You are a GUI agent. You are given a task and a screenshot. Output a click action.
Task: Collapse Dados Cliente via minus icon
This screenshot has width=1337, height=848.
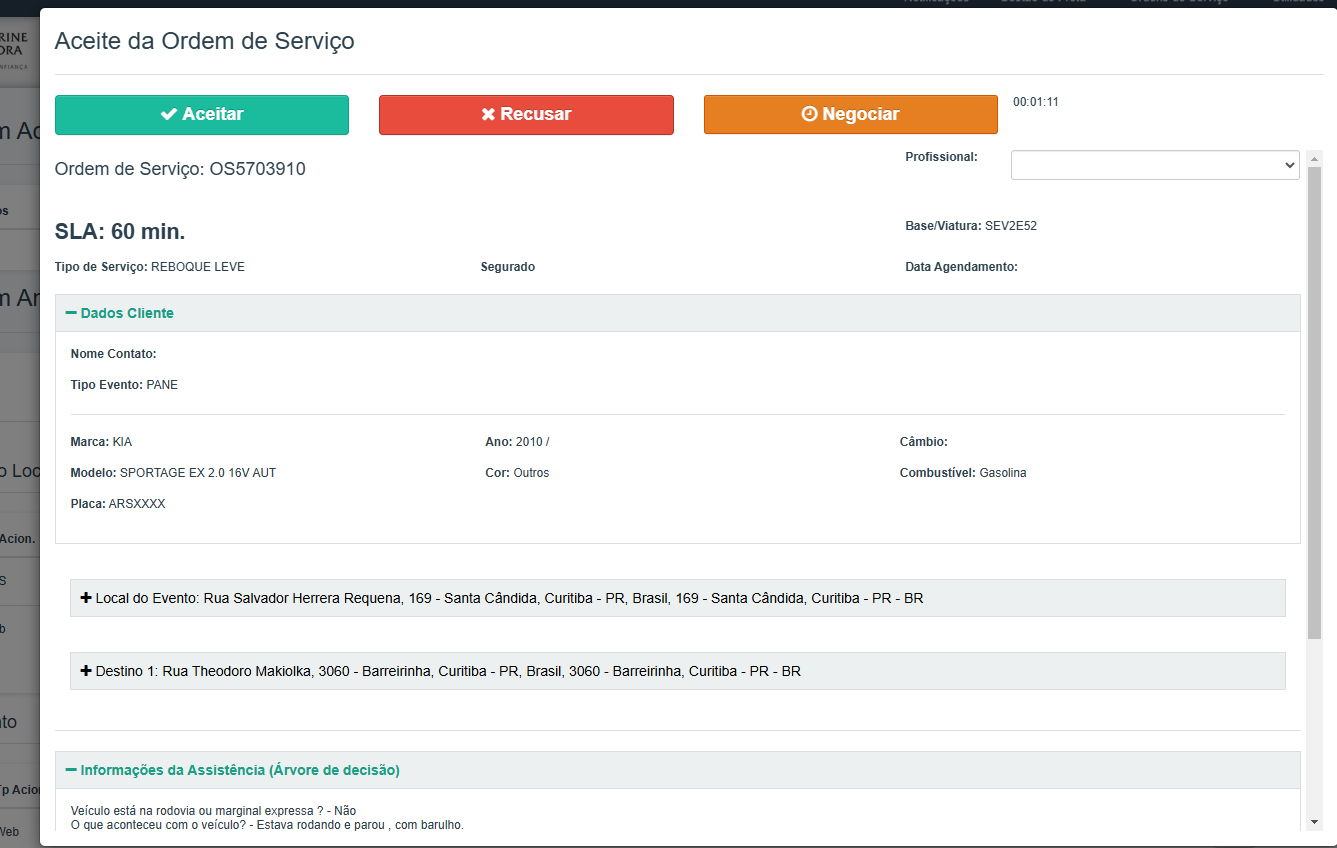coord(71,313)
